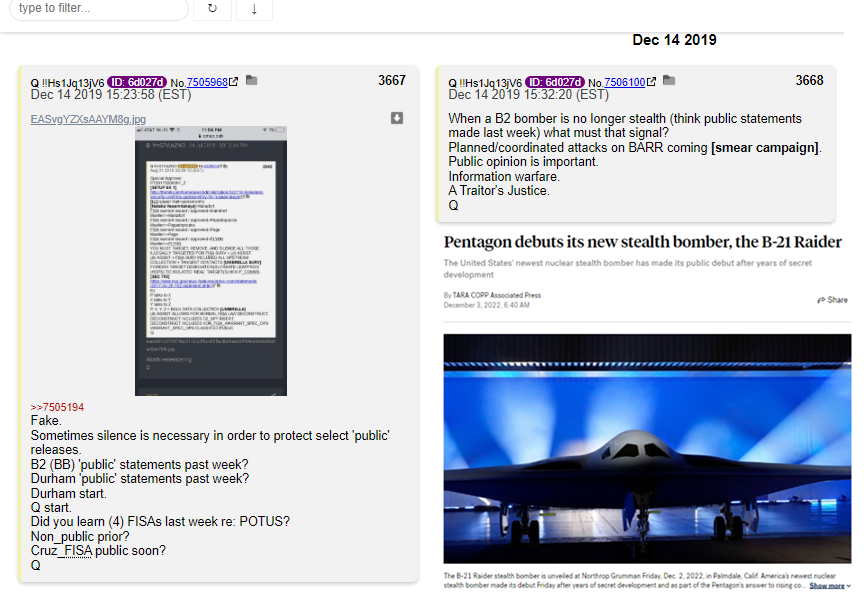Click 'Durham start.' line
Image resolution: width=864 pixels, height=604 pixels.
pyautogui.click(x=68, y=493)
